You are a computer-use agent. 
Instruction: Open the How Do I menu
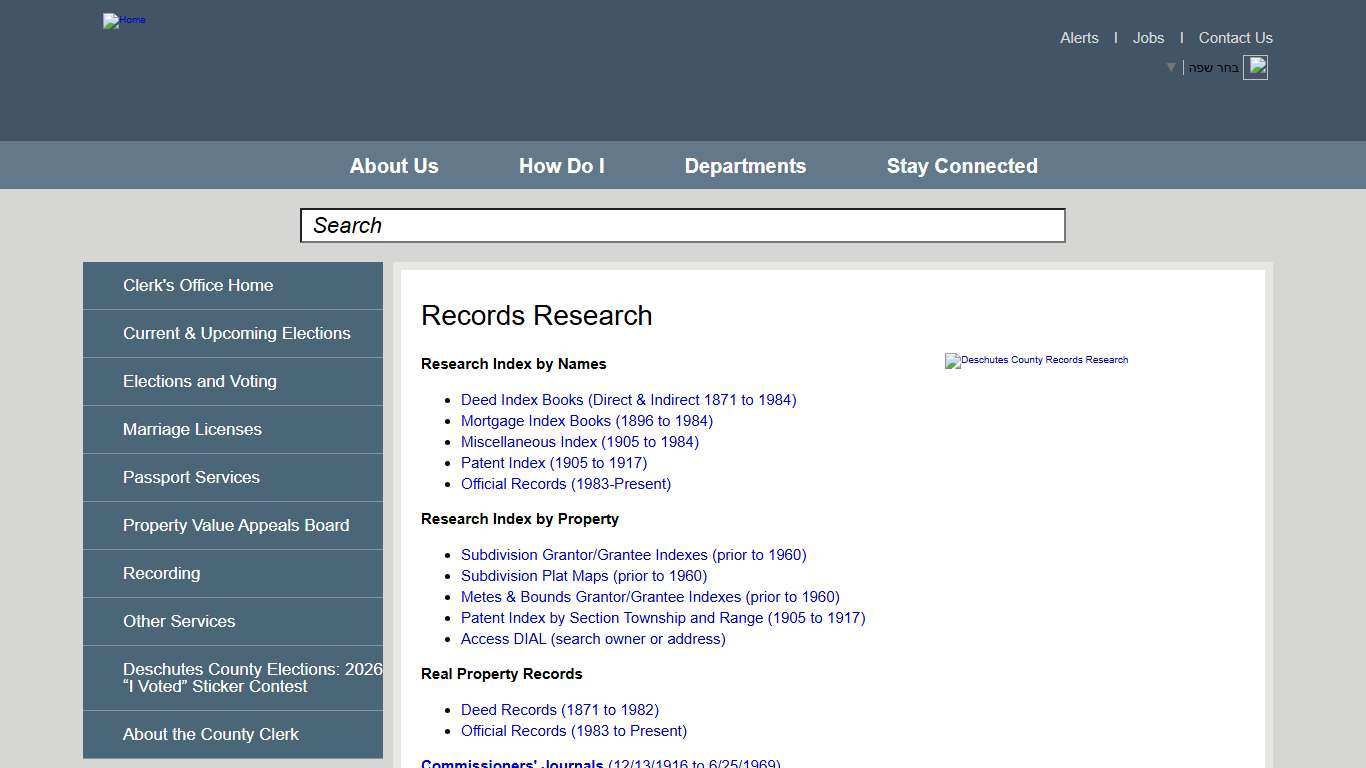561,165
